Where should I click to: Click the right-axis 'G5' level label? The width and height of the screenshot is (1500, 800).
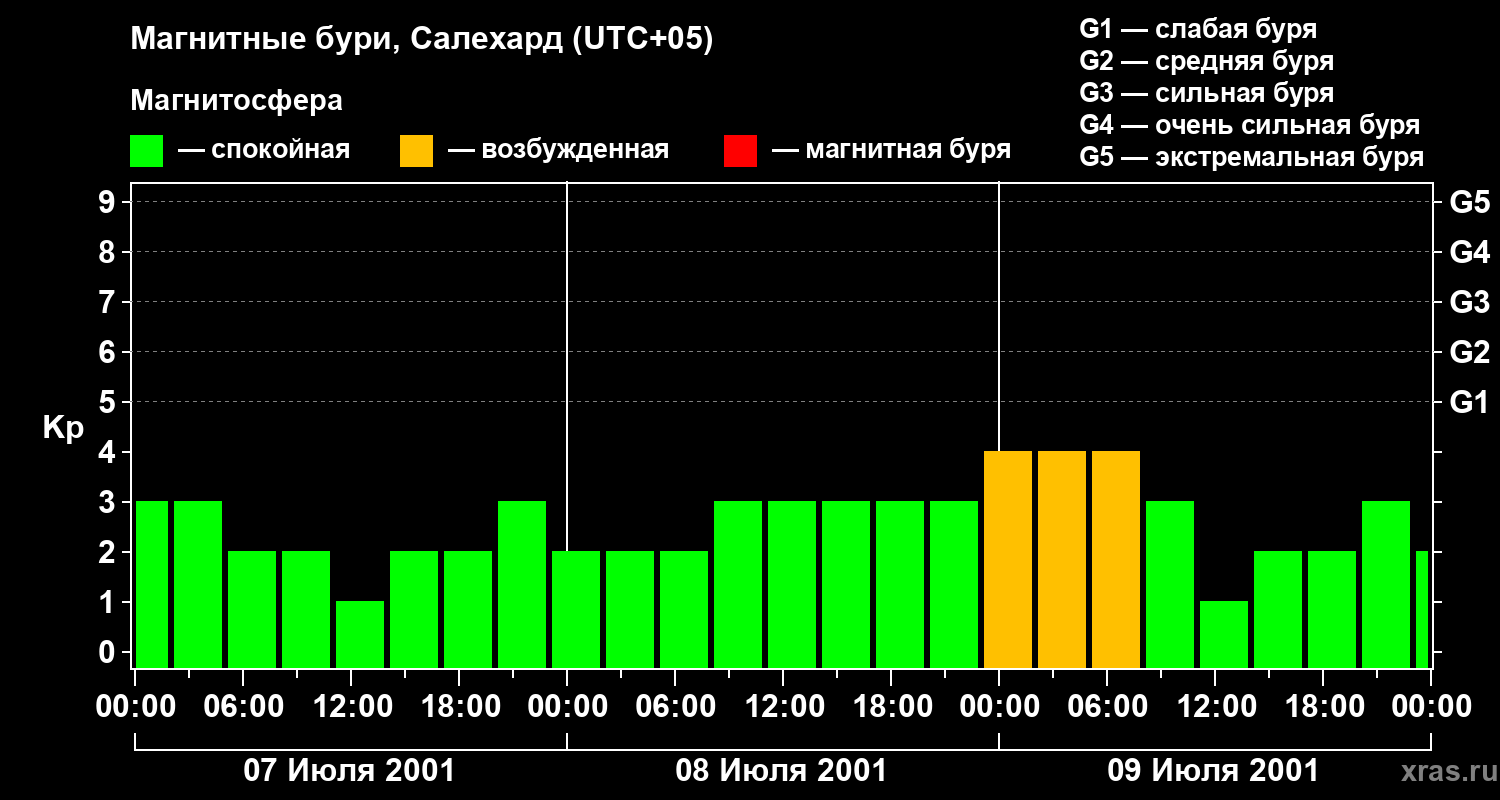pyautogui.click(x=1469, y=202)
